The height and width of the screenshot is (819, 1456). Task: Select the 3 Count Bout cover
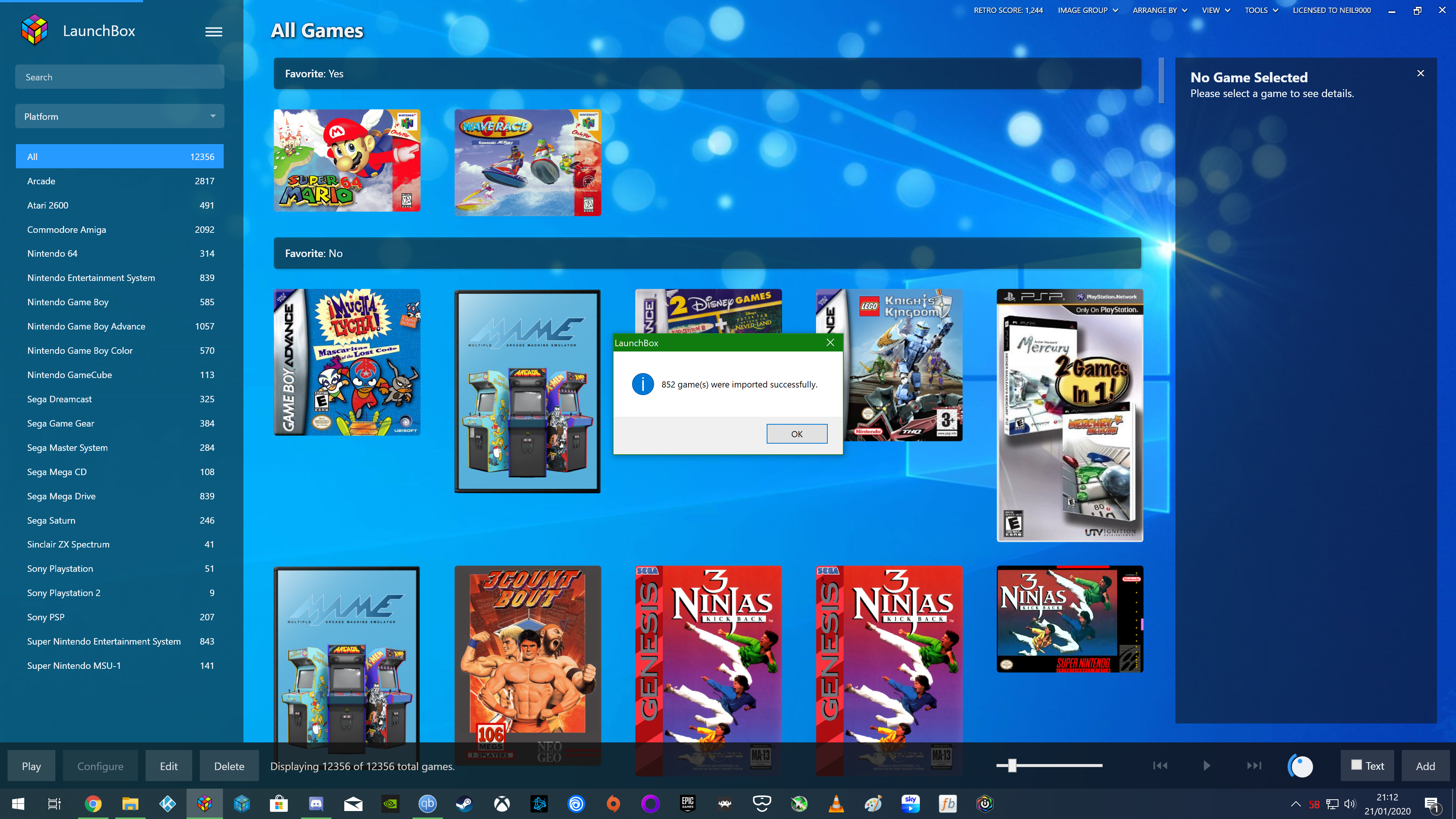tap(527, 665)
